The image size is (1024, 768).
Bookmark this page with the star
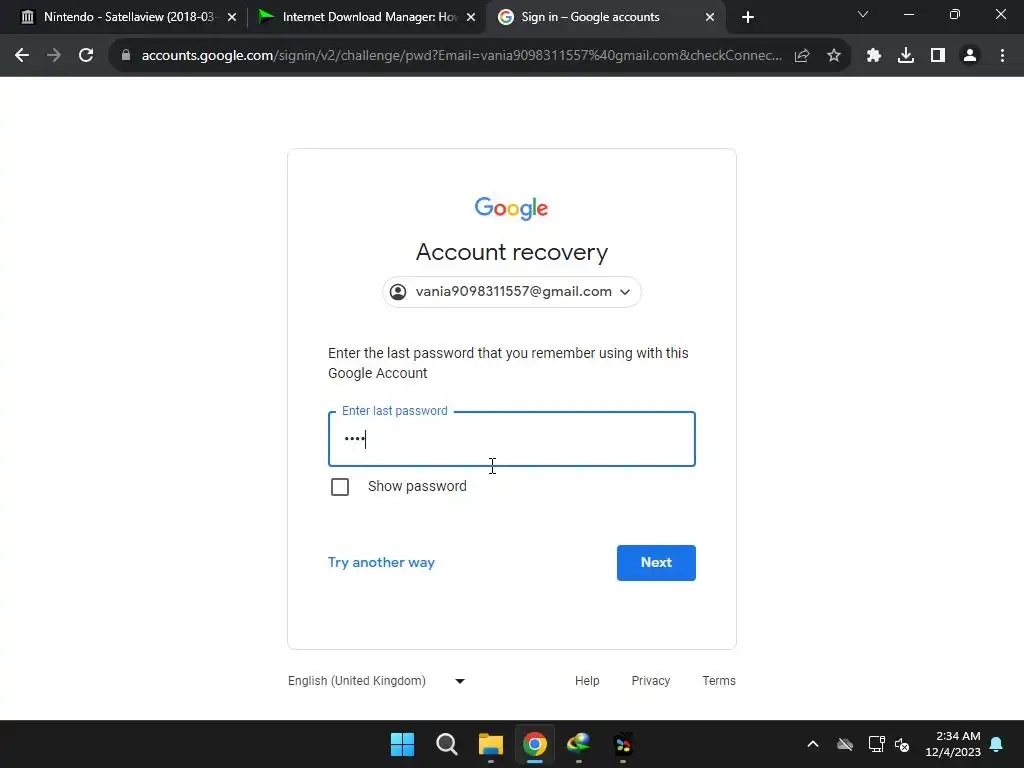(x=834, y=56)
